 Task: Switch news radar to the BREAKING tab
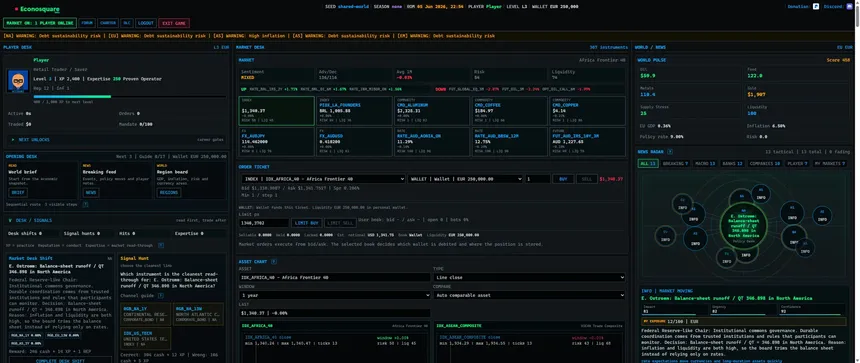coord(675,163)
